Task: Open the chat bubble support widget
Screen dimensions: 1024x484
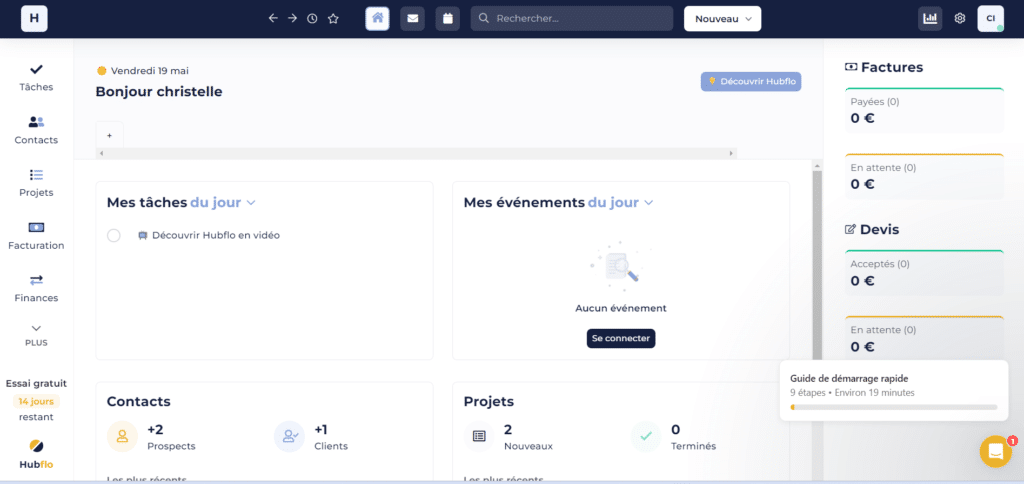Action: 996,451
